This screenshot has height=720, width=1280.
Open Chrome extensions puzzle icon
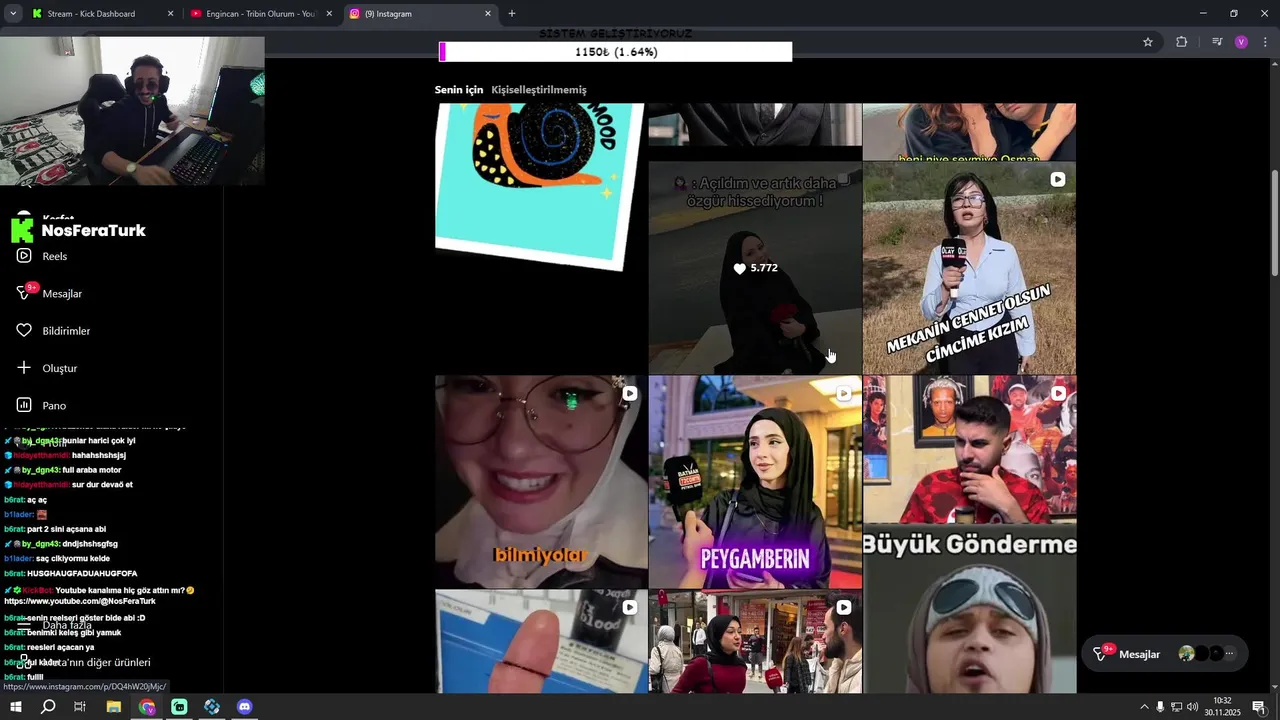(x=1182, y=42)
